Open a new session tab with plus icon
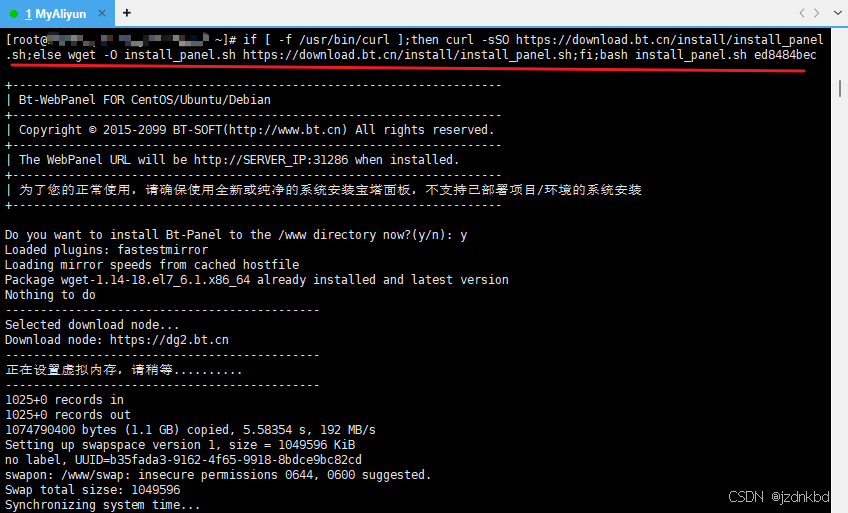The height and width of the screenshot is (513, 848). click(x=127, y=13)
